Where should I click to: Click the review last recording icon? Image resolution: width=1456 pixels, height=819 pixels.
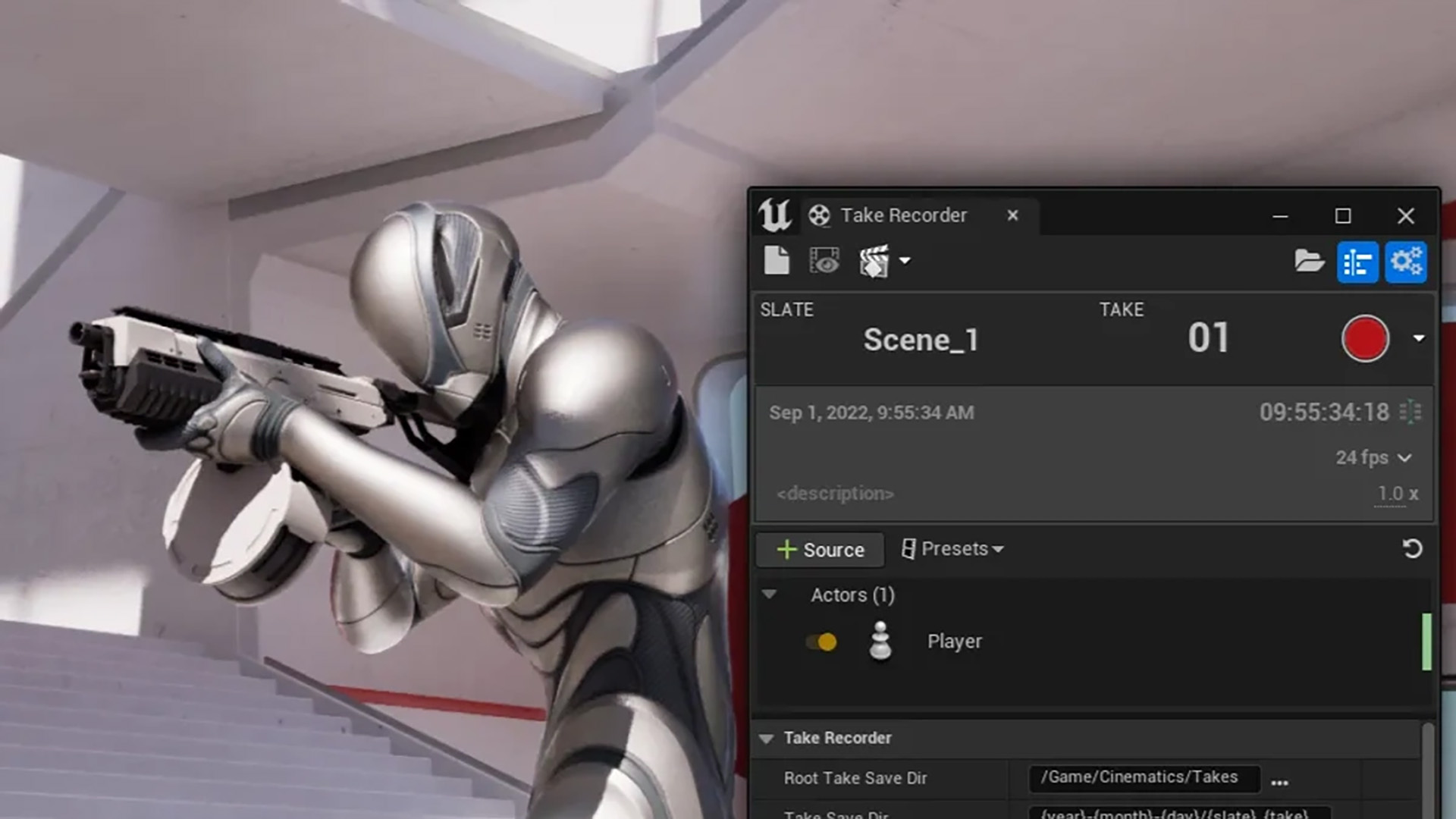click(824, 262)
